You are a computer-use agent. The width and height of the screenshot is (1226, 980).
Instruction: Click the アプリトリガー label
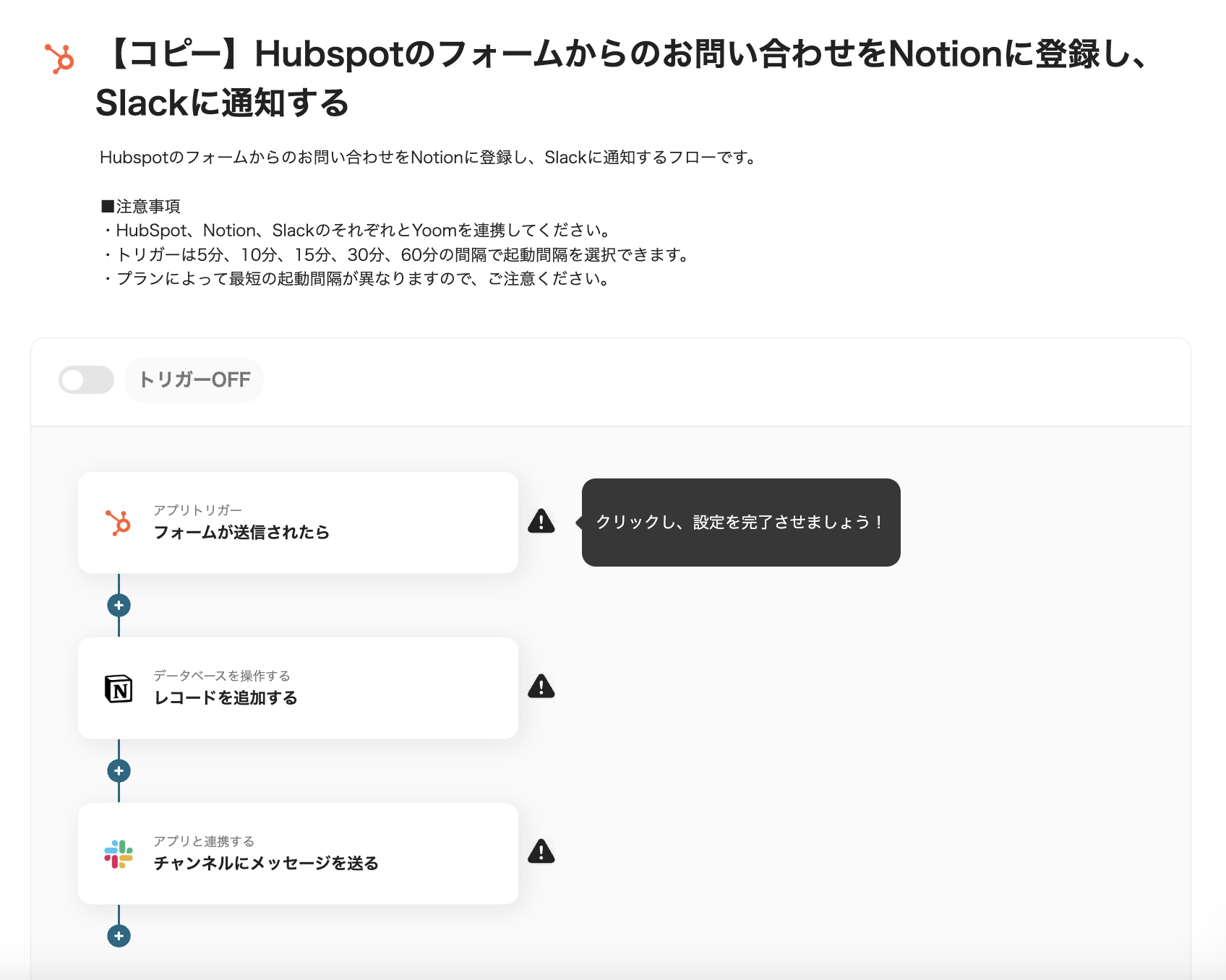coord(197,510)
